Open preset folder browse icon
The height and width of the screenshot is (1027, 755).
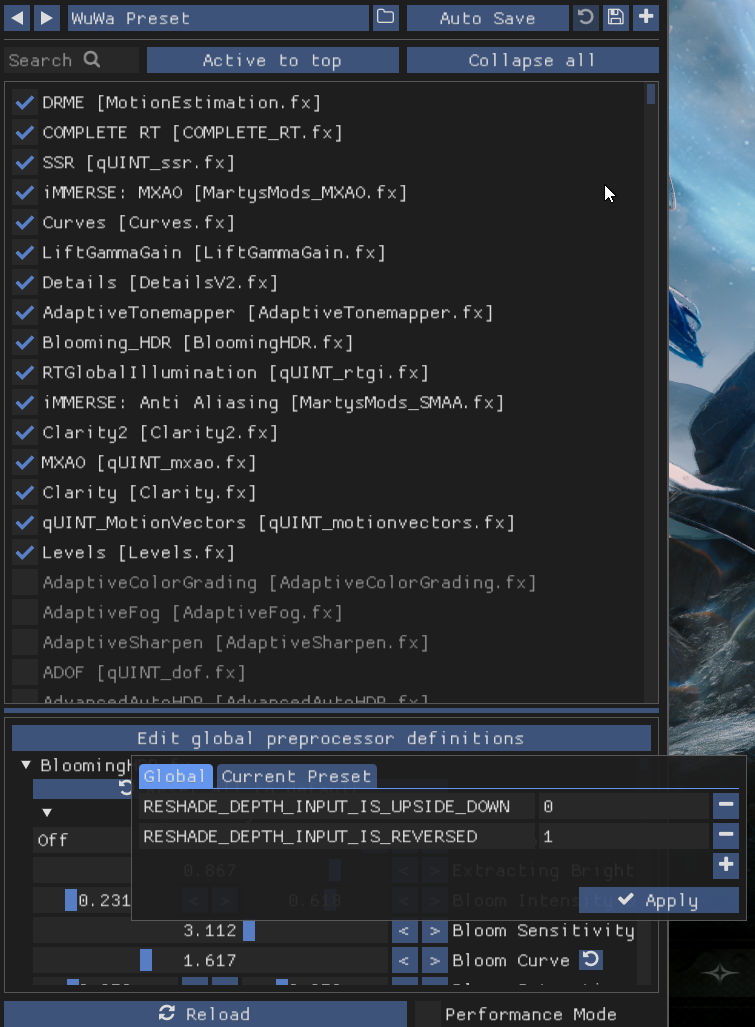coord(386,18)
